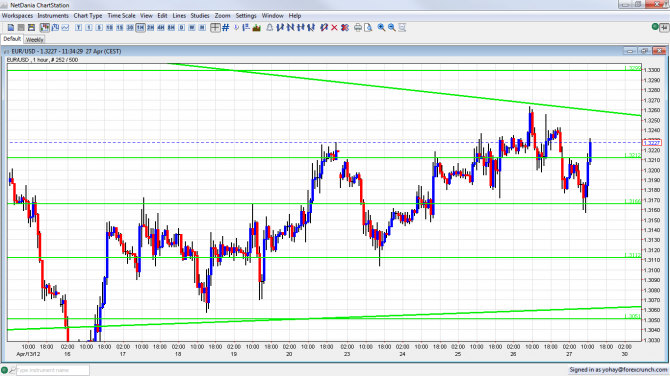Open the Edit menu
The width and height of the screenshot is (670, 376).
coord(162,16)
